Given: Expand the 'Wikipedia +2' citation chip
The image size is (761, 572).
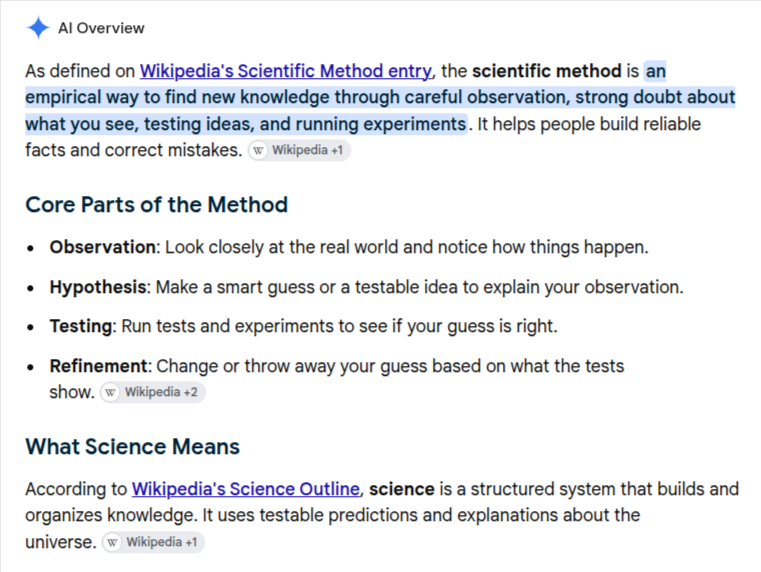Looking at the screenshot, I should 153,392.
